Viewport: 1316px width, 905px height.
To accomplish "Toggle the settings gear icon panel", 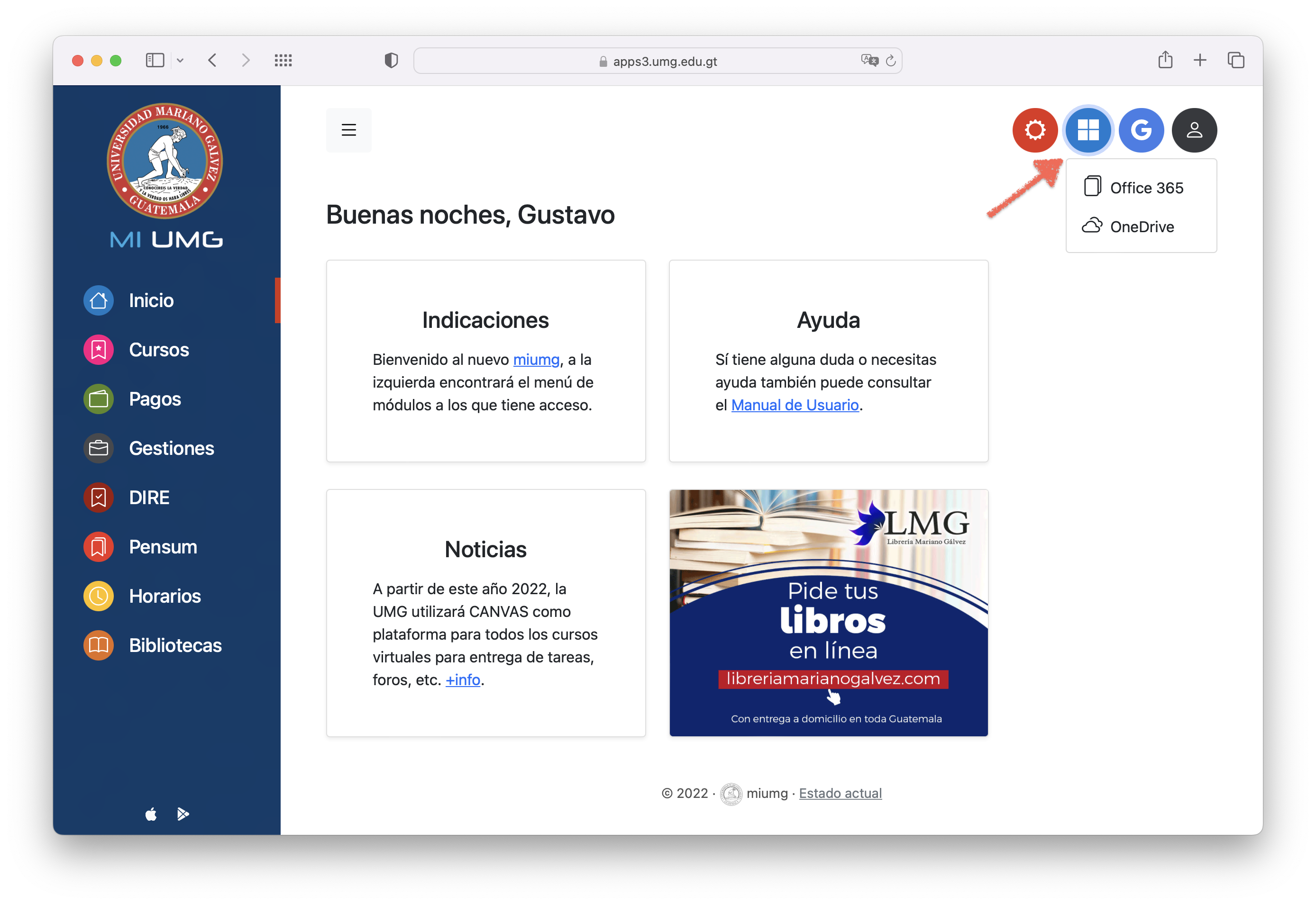I will point(1035,129).
